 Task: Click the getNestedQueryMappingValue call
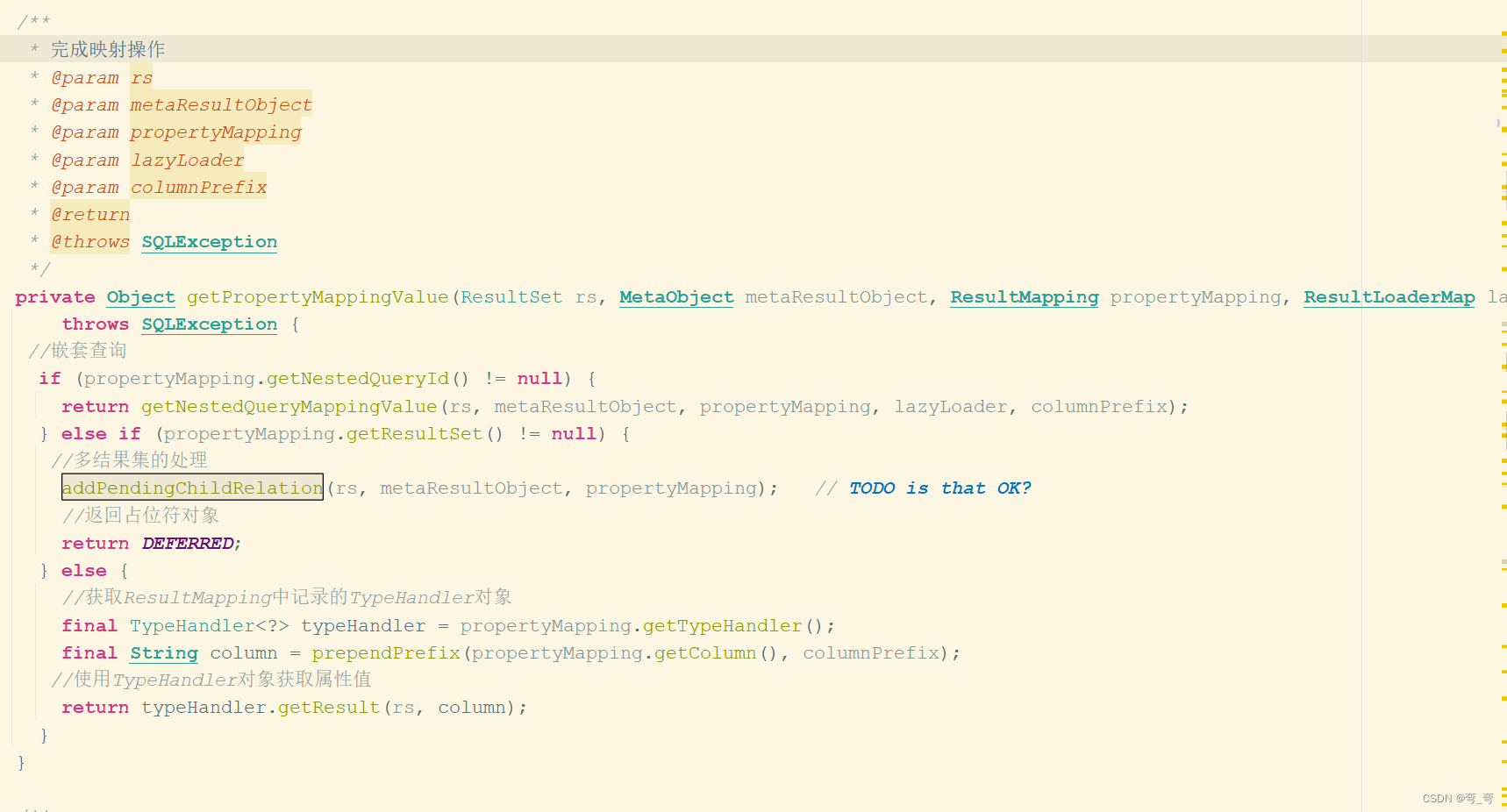pyautogui.click(x=289, y=407)
